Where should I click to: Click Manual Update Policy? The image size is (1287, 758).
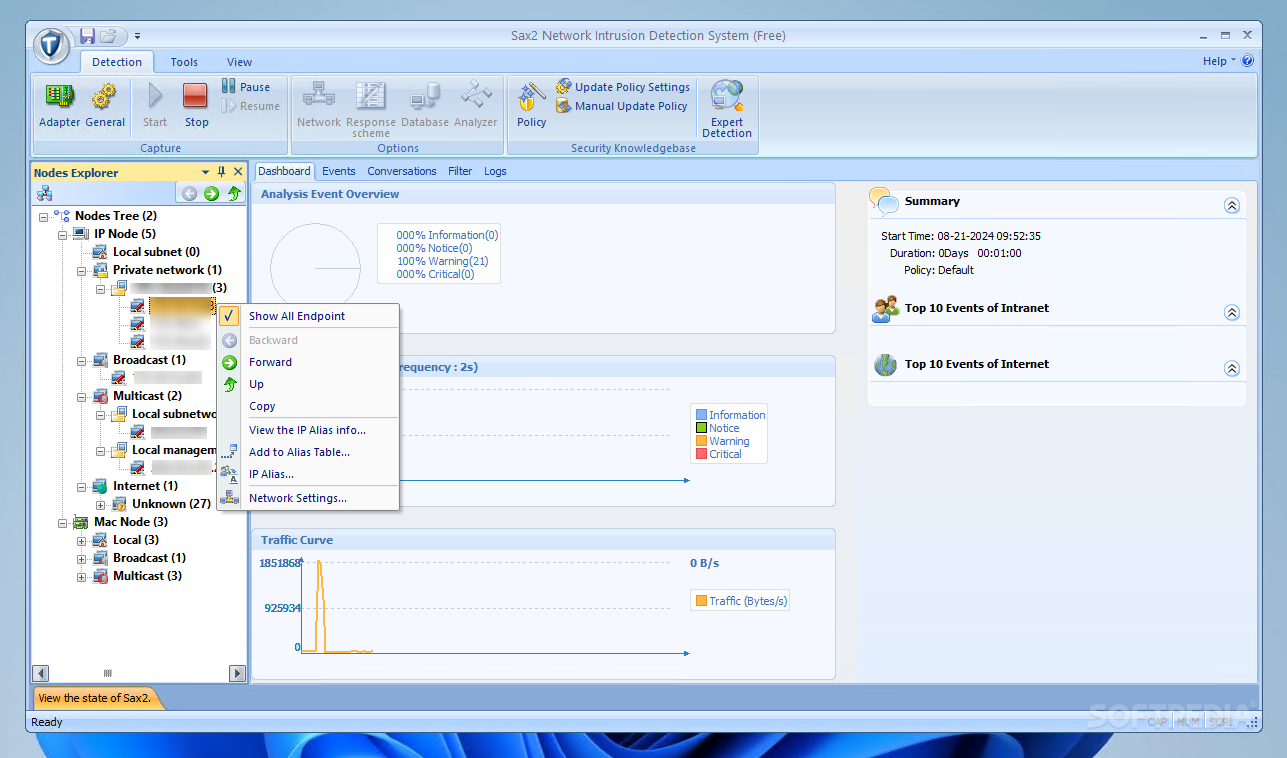click(x=622, y=106)
